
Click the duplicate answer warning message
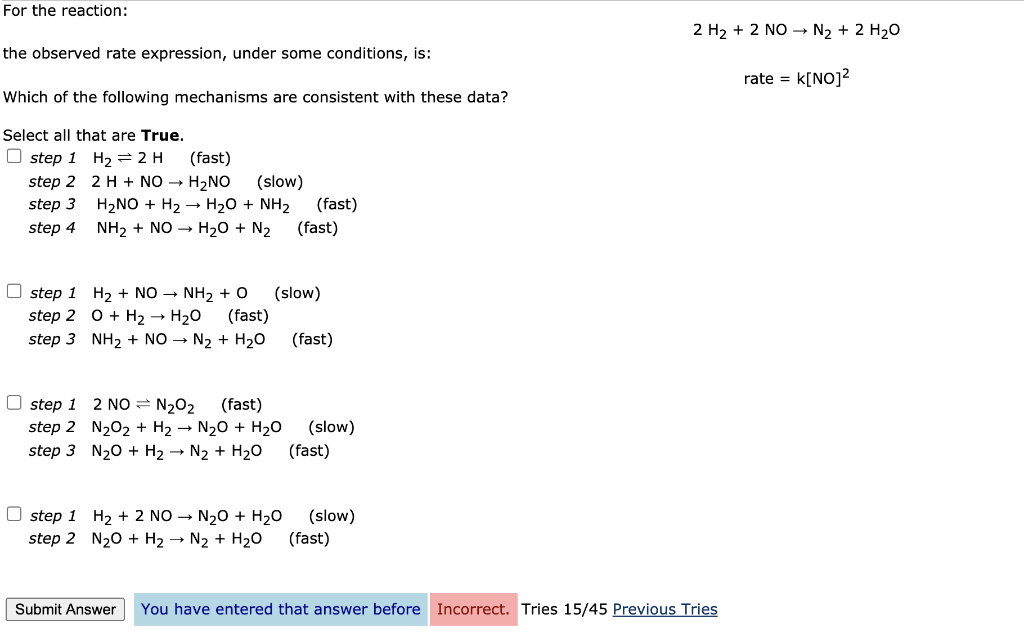pyautogui.click(x=279, y=609)
